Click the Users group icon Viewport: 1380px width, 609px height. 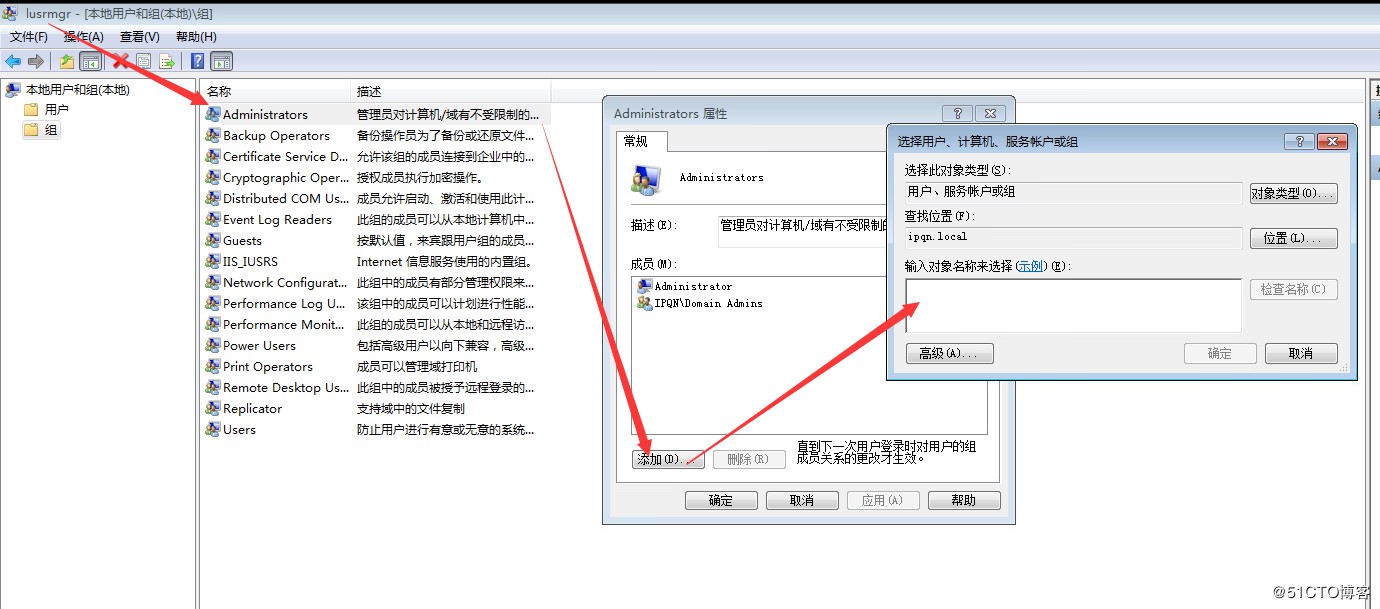click(x=213, y=429)
